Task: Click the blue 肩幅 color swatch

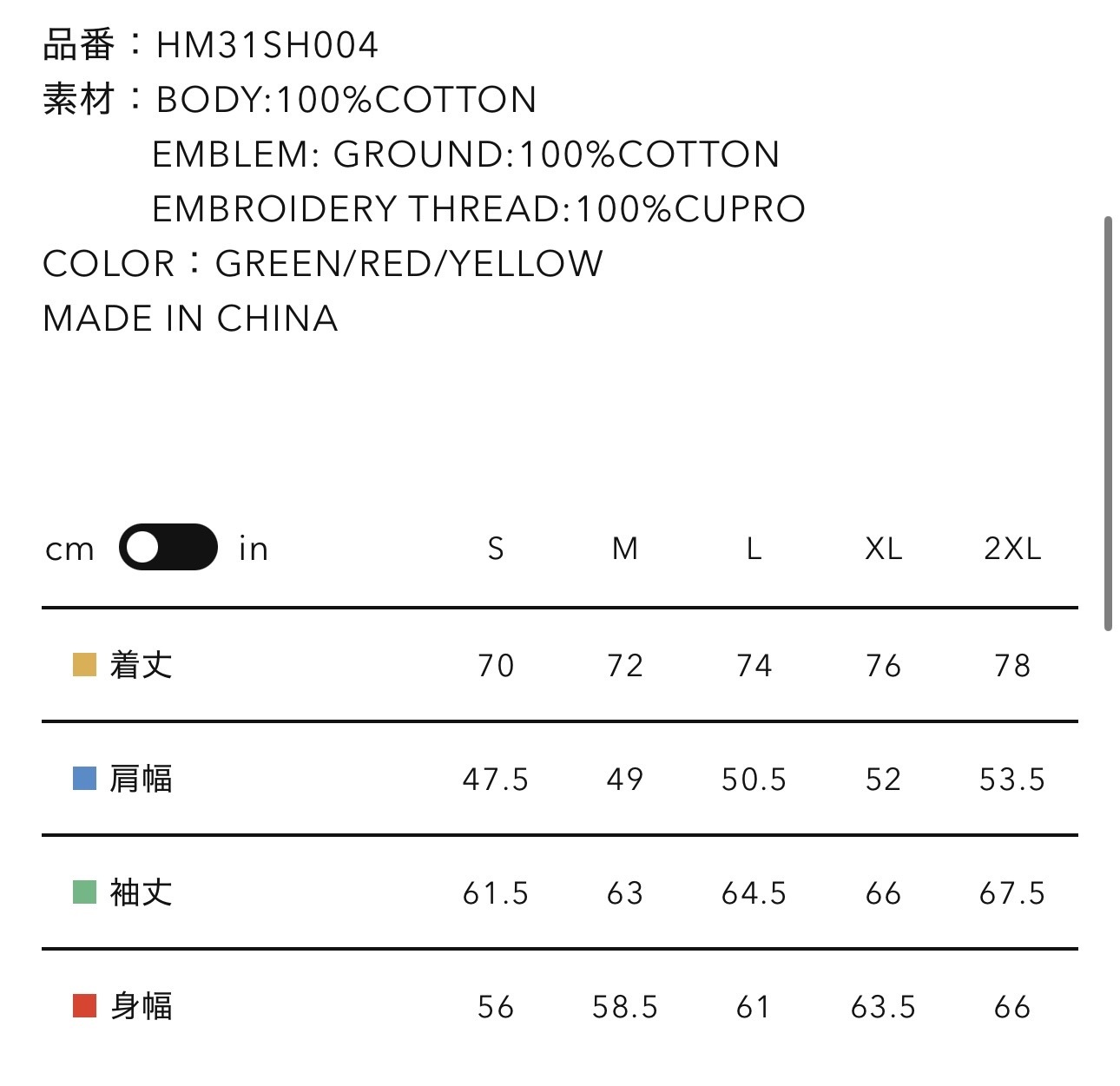Action: (84, 779)
